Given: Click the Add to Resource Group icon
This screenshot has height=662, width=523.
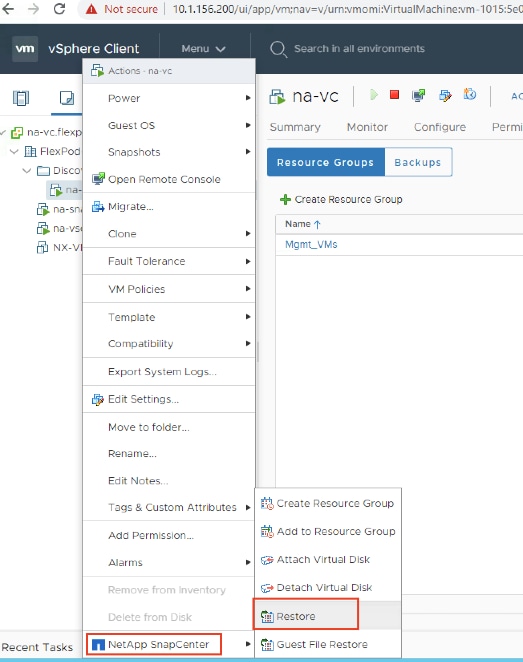Looking at the screenshot, I should click(267, 532).
